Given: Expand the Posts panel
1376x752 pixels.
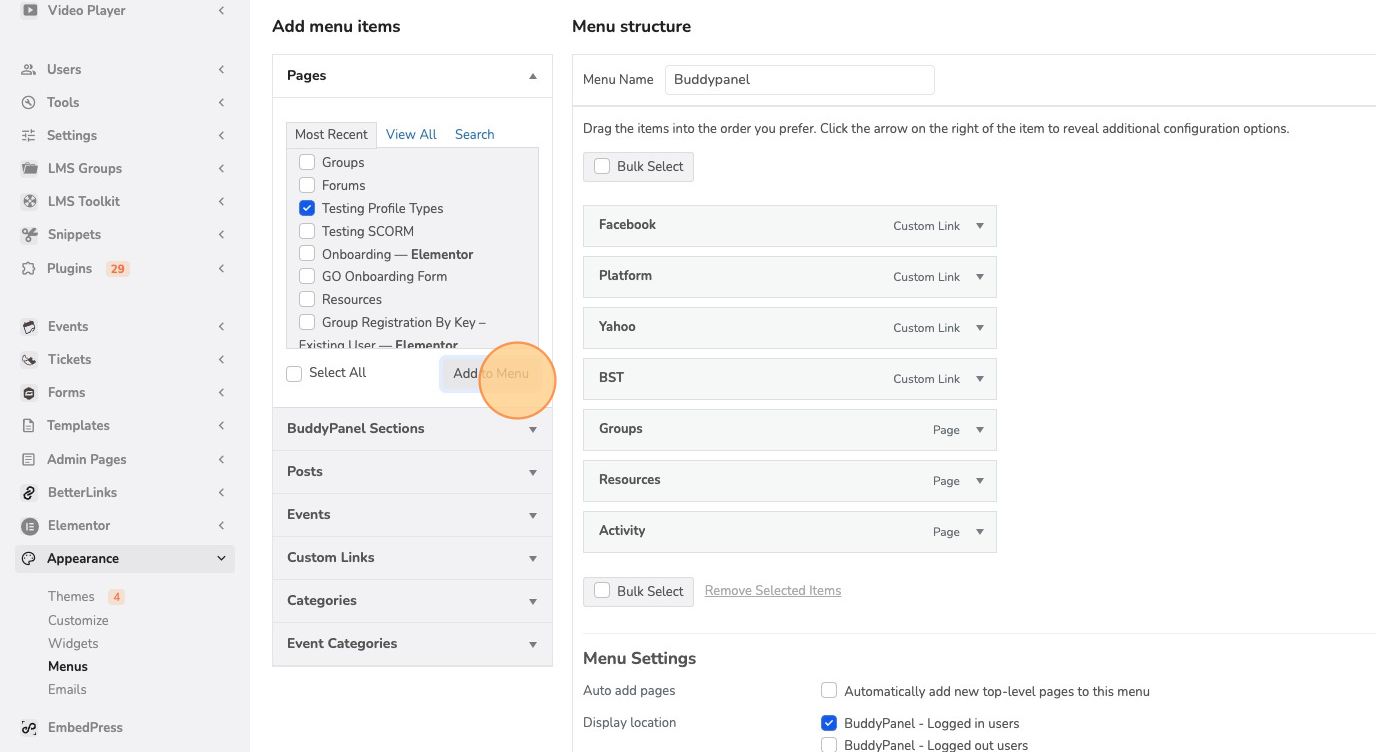Looking at the screenshot, I should (533, 472).
